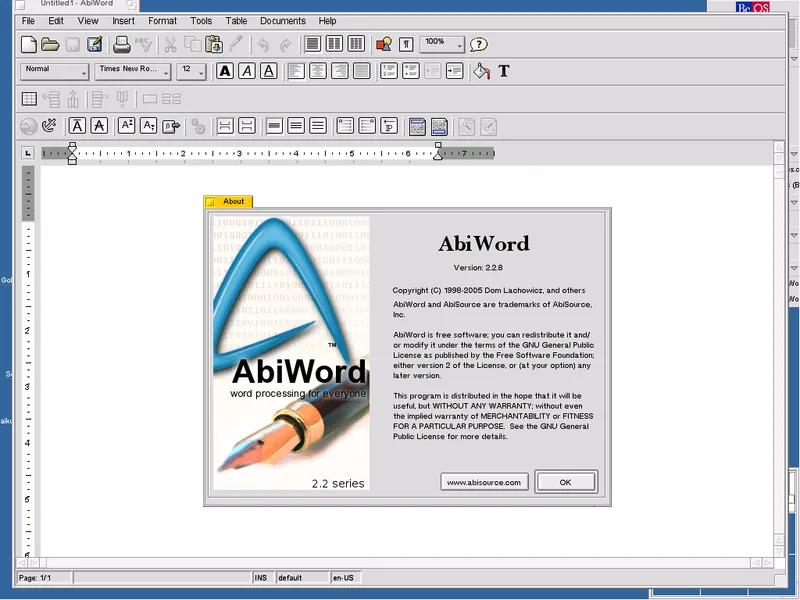
Task: Click the Save As floppy icon
Action: [94, 44]
